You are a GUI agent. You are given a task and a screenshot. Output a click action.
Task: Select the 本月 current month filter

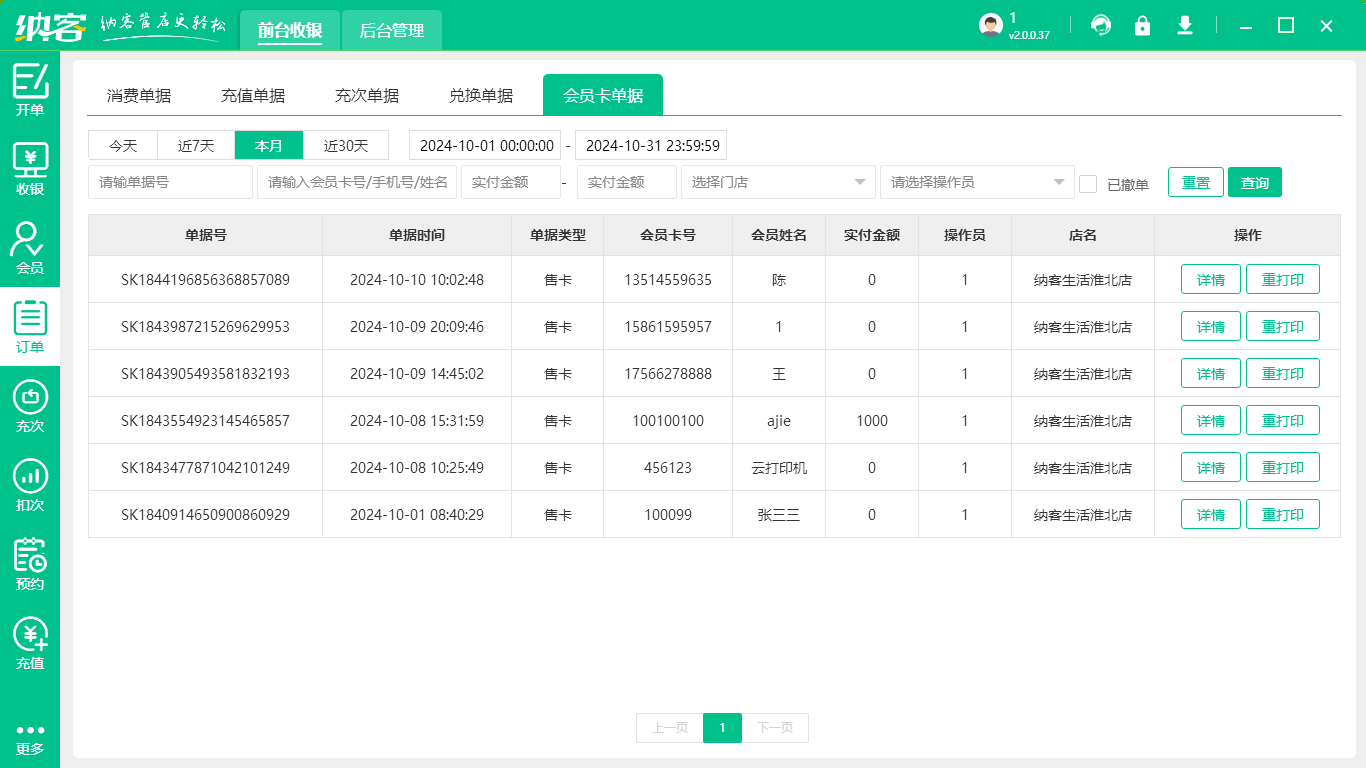pyautogui.click(x=268, y=145)
